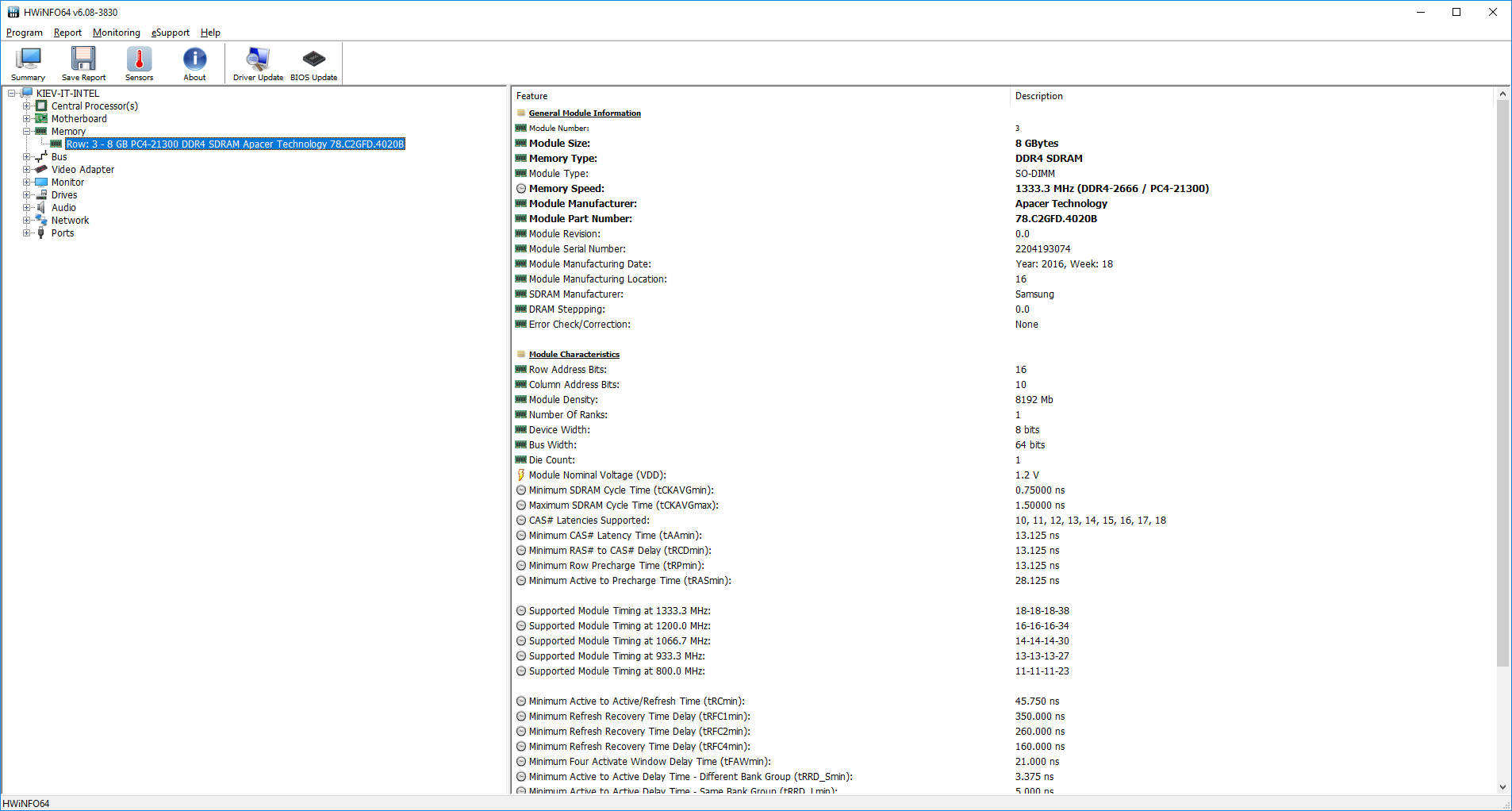
Task: Select the 1.2 V voltage value
Action: point(1027,475)
